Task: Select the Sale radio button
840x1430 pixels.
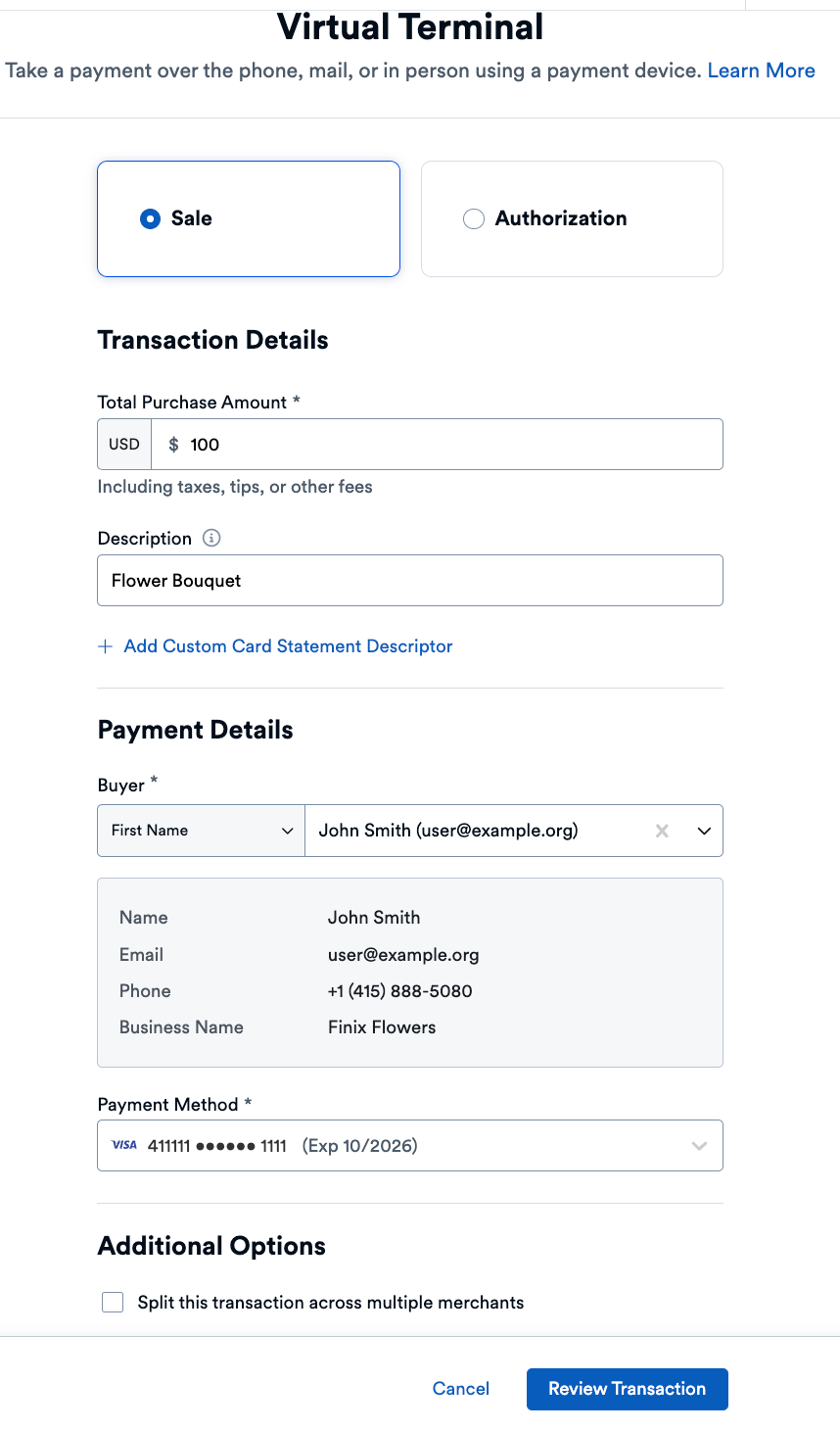Action: [x=150, y=218]
